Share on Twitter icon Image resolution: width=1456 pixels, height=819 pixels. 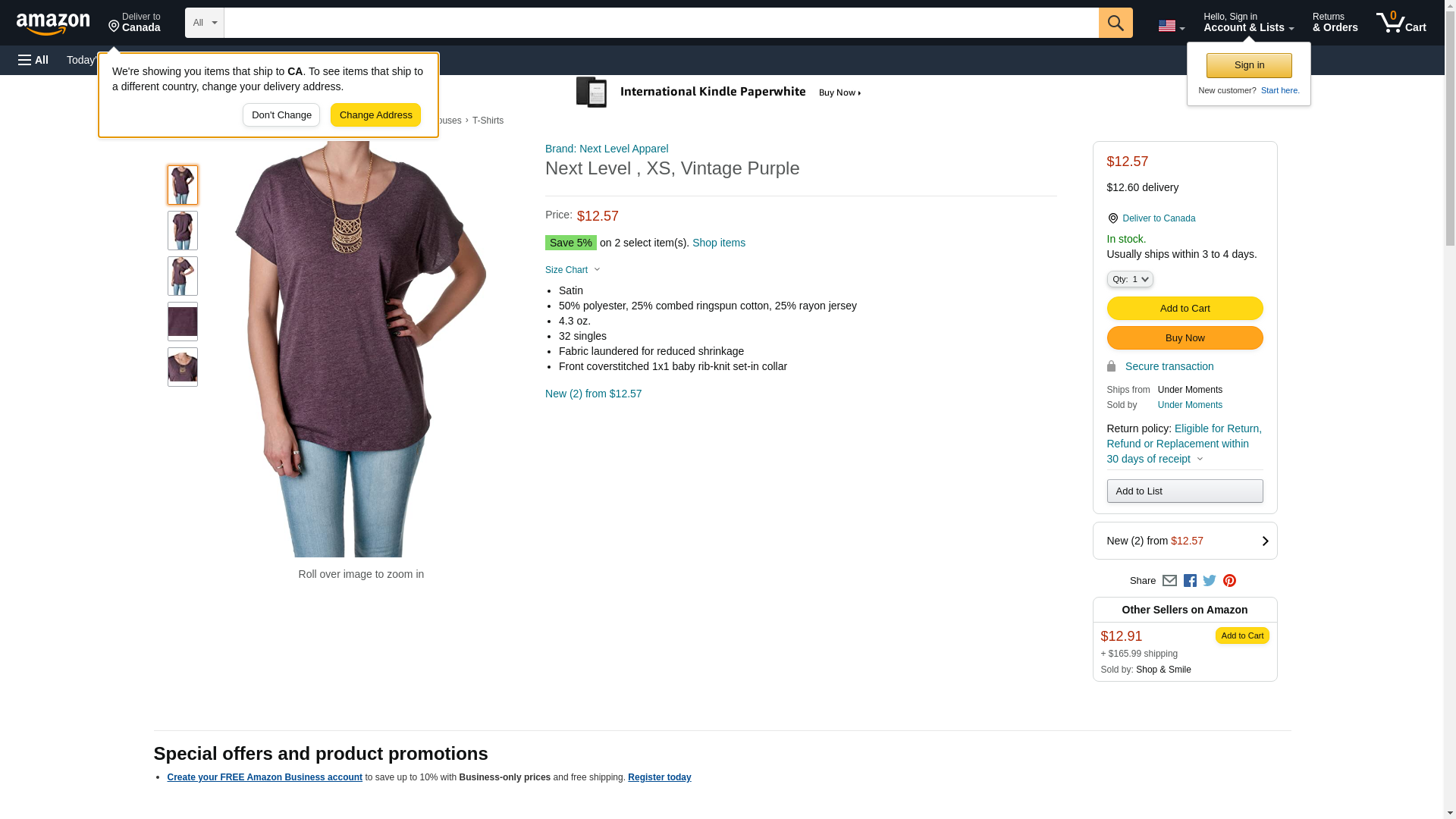(1210, 581)
